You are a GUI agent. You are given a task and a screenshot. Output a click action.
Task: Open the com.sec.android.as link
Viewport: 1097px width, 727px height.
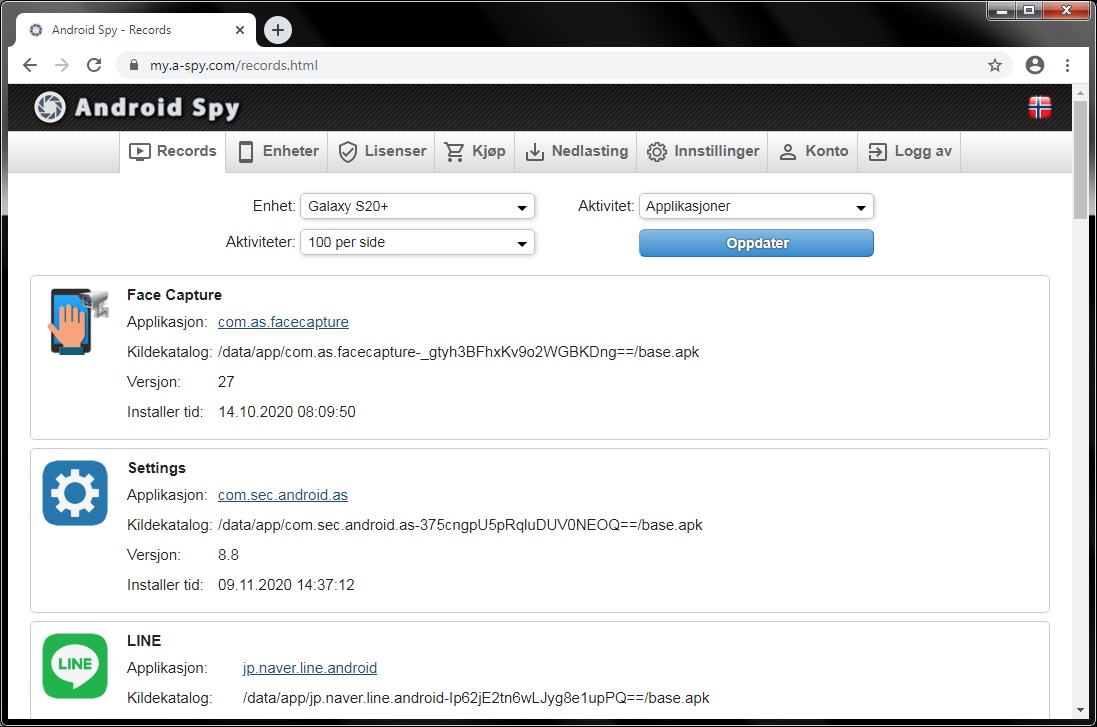283,495
